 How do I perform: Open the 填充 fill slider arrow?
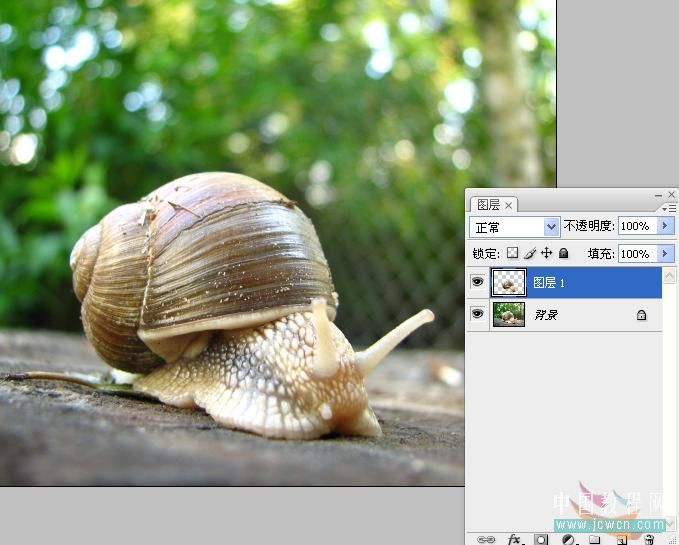click(x=667, y=254)
